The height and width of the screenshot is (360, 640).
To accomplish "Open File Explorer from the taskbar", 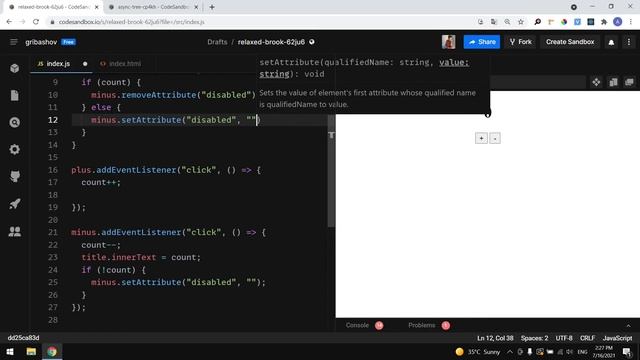I will (x=31, y=351).
